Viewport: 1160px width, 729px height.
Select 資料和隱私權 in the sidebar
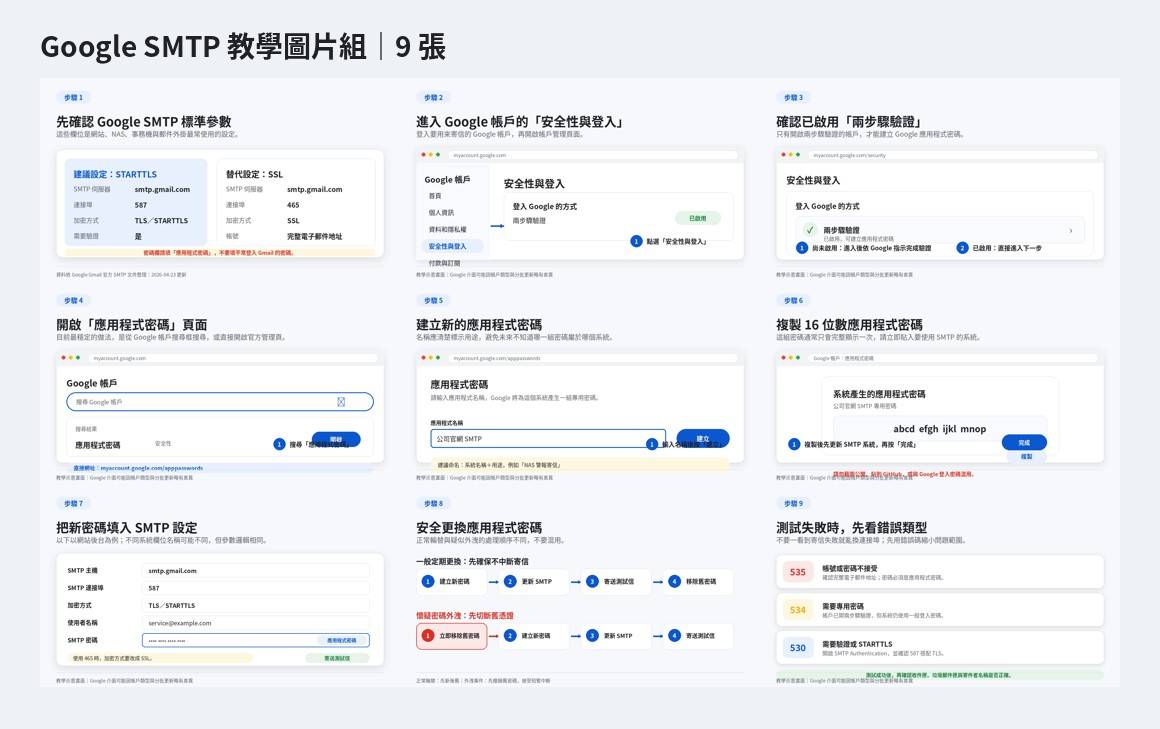click(448, 229)
